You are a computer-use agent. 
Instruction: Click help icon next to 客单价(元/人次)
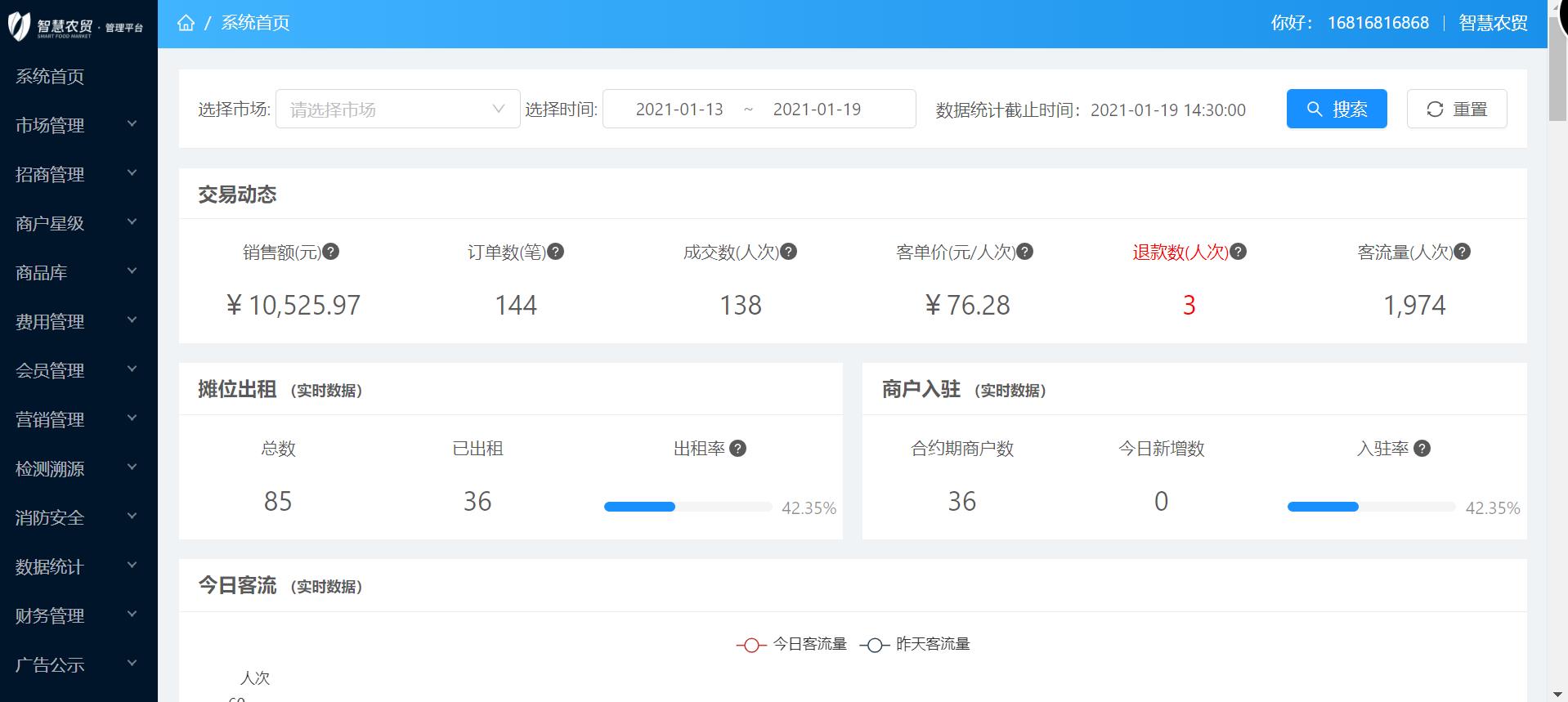click(x=1025, y=252)
